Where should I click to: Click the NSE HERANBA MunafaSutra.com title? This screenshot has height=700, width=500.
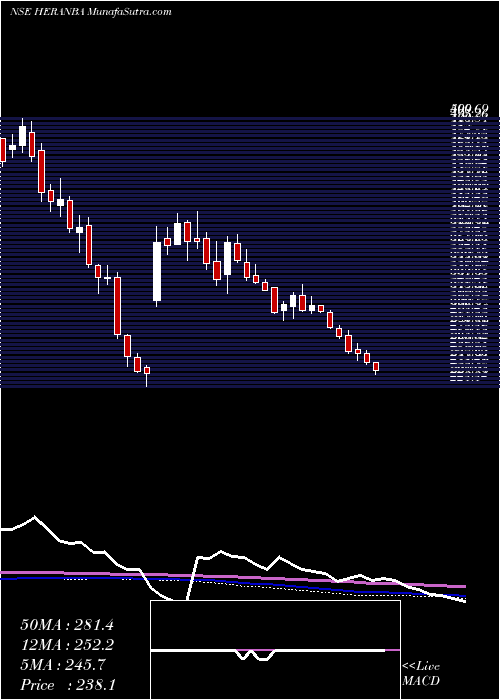click(91, 12)
